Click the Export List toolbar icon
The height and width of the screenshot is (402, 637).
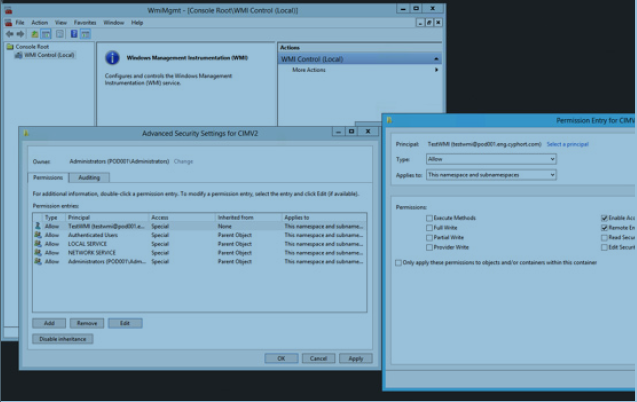pyautogui.click(x=60, y=34)
